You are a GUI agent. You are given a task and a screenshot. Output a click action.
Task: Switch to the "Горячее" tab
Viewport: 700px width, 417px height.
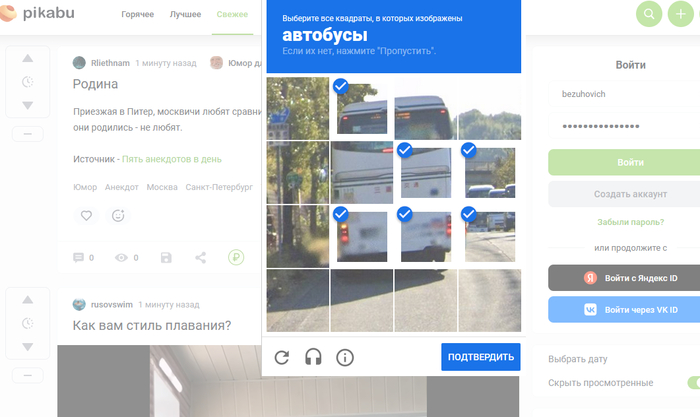(144, 15)
